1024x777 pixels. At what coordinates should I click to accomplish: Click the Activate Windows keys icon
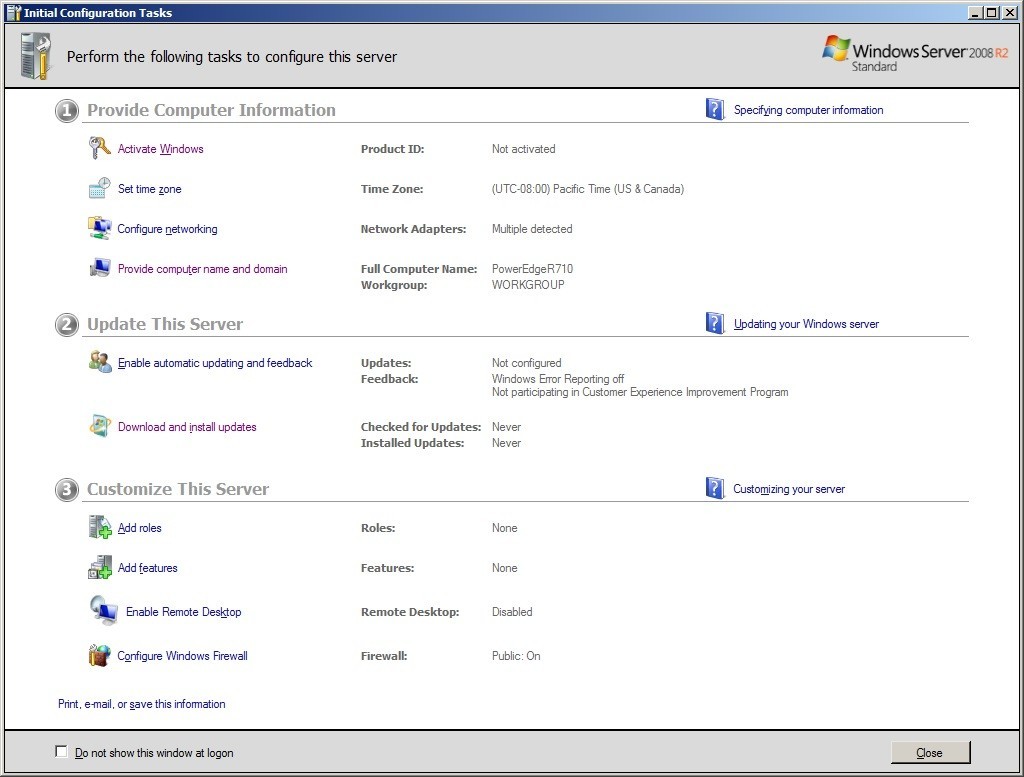click(99, 148)
